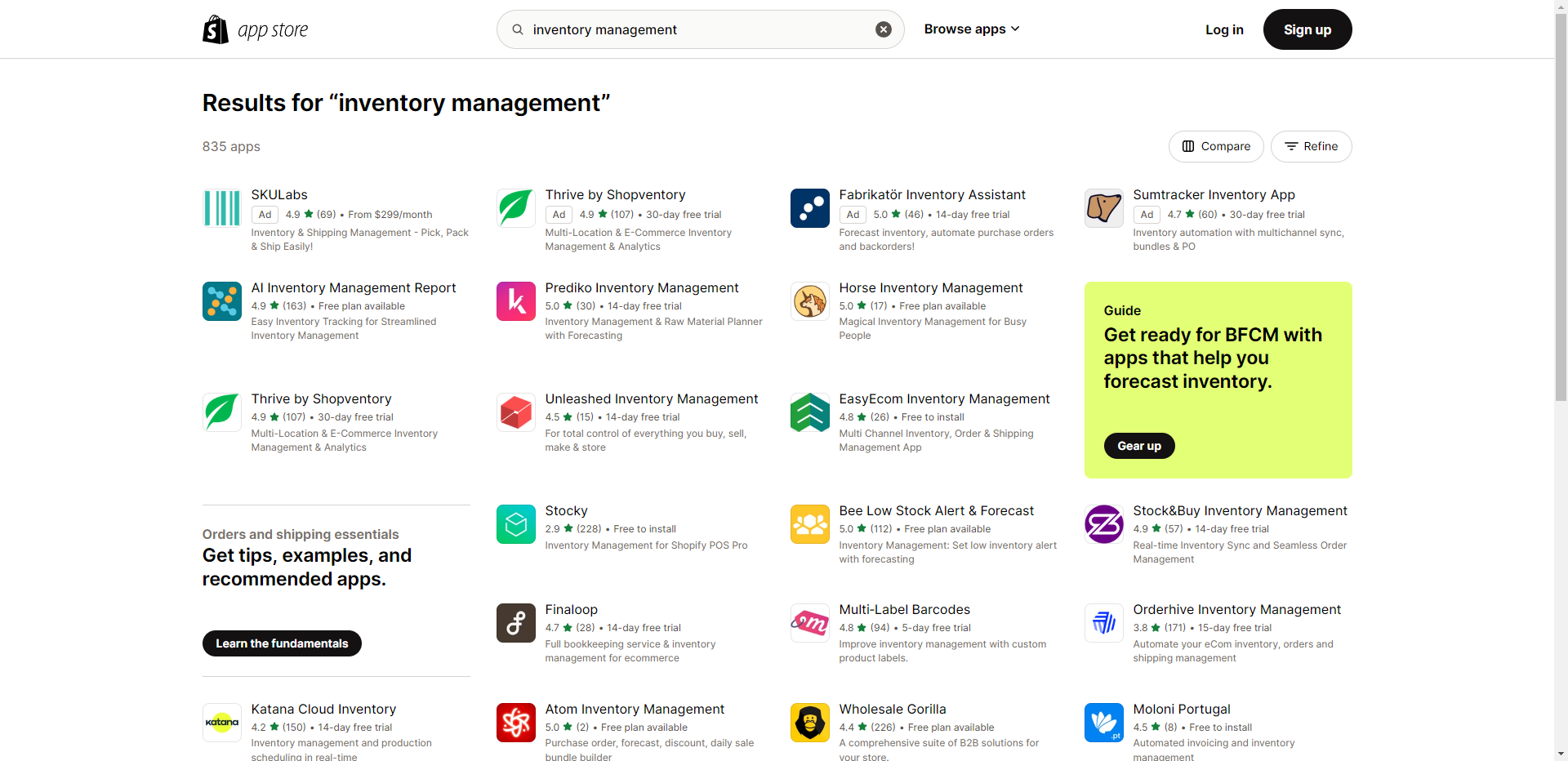This screenshot has height=761, width=1568.
Task: Open the SKULabs app title link
Action: point(279,194)
